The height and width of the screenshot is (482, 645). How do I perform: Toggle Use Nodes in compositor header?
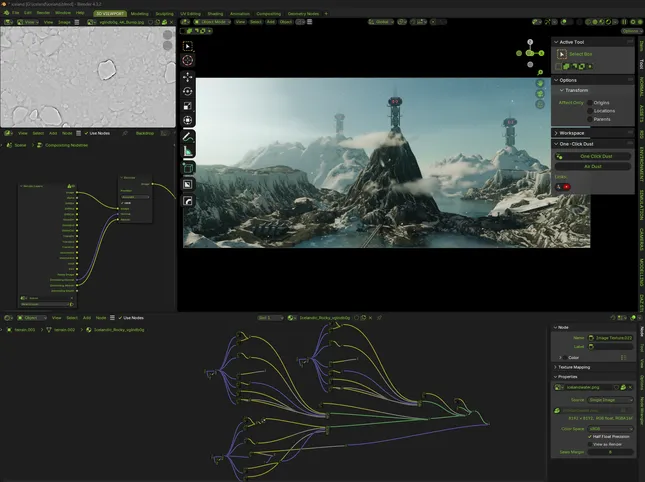[x=97, y=133]
